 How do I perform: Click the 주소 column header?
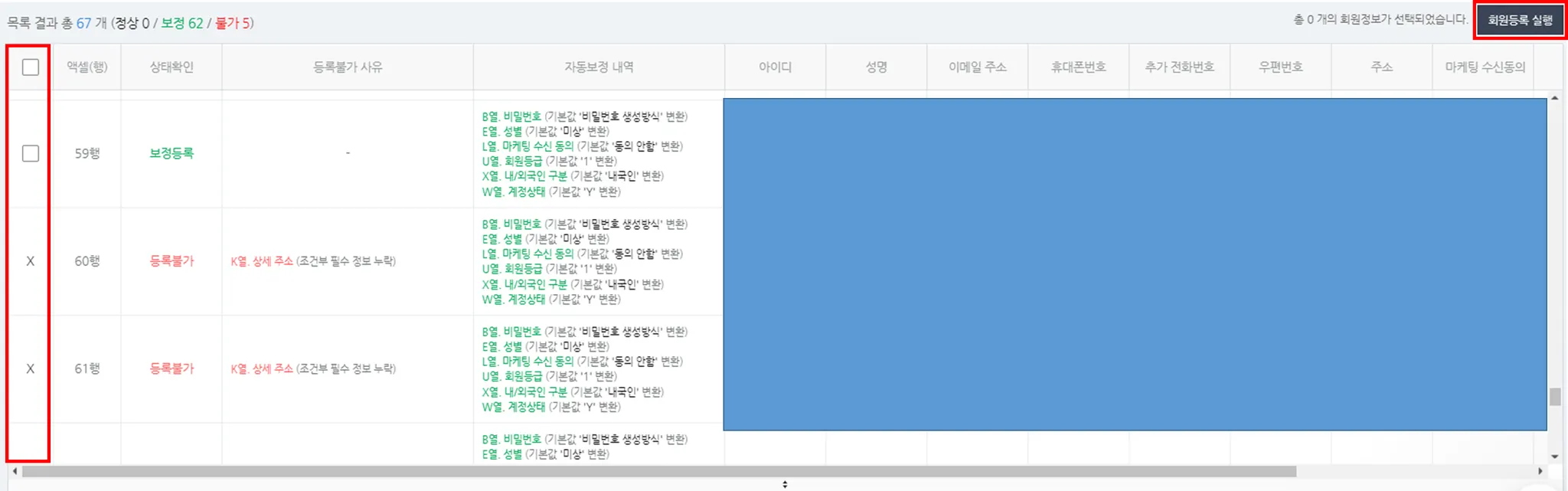[1381, 67]
